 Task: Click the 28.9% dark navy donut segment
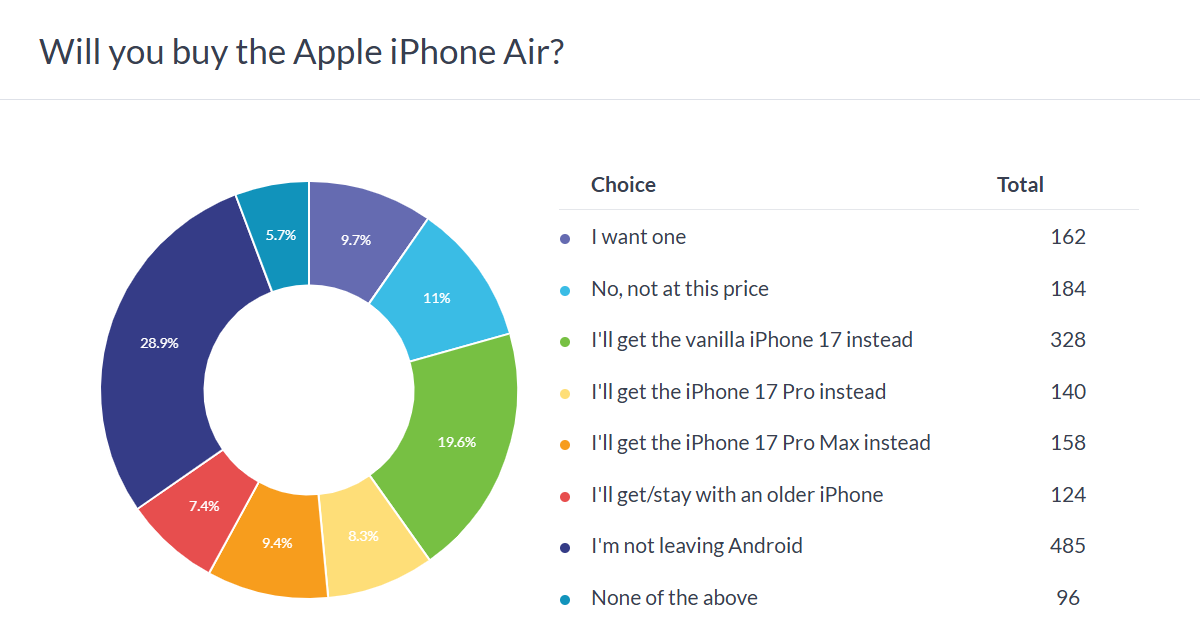[160, 343]
